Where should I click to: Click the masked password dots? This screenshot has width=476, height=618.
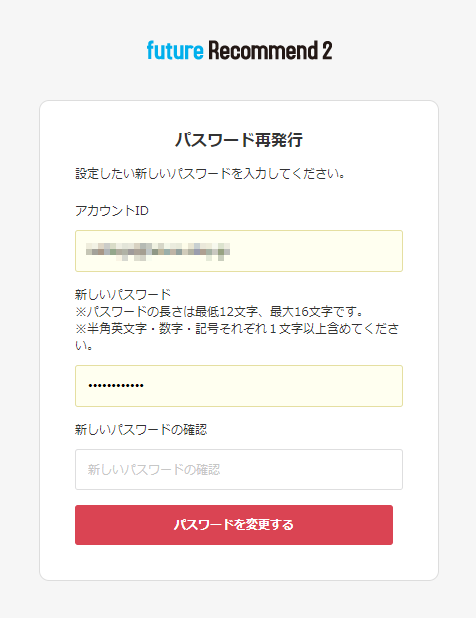pyautogui.click(x=116, y=385)
